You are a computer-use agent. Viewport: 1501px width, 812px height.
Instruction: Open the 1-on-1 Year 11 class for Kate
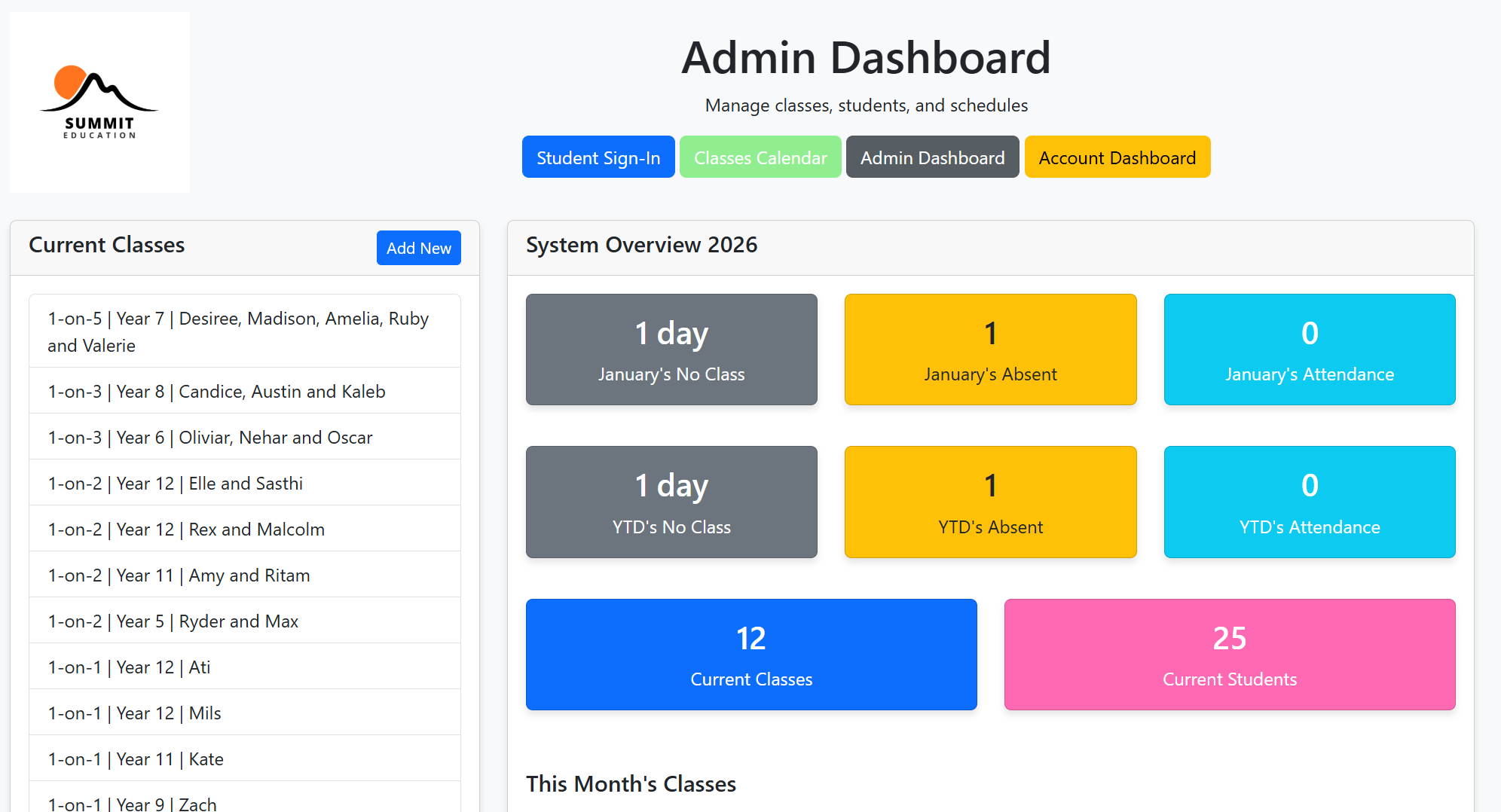243,759
